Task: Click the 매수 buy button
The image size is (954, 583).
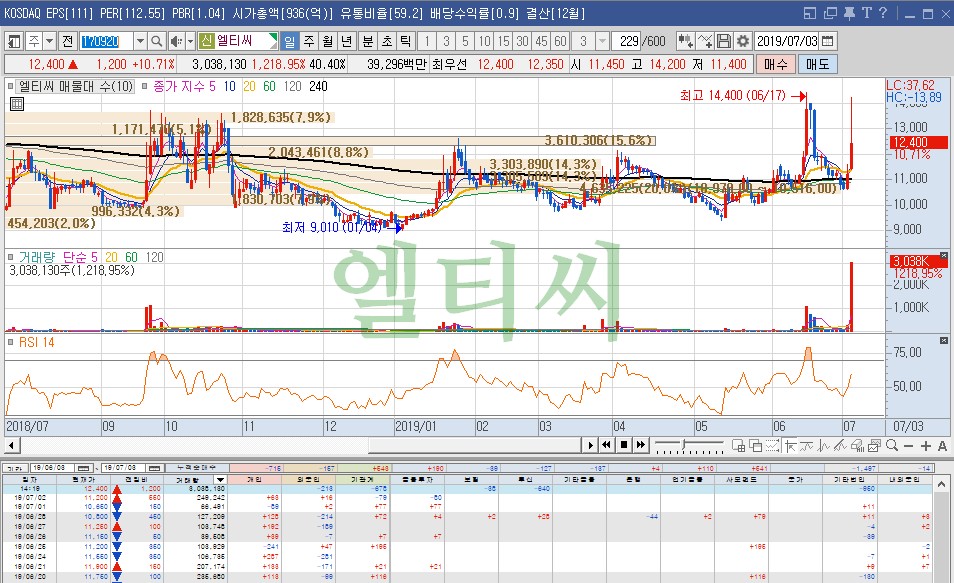Action: tap(776, 64)
